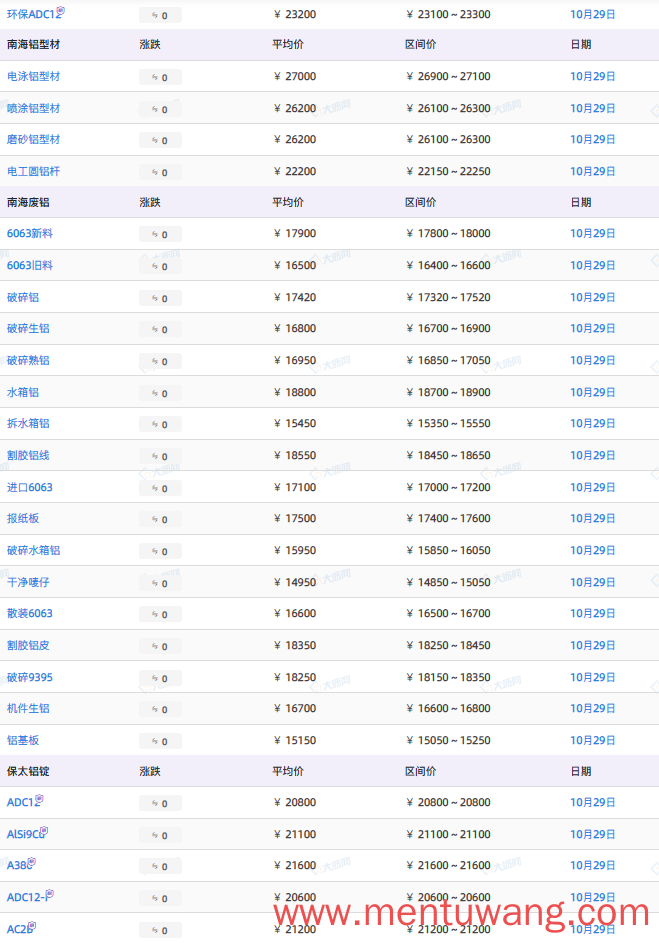
Task: Open the 破碎生铝 link
Action: point(28,328)
